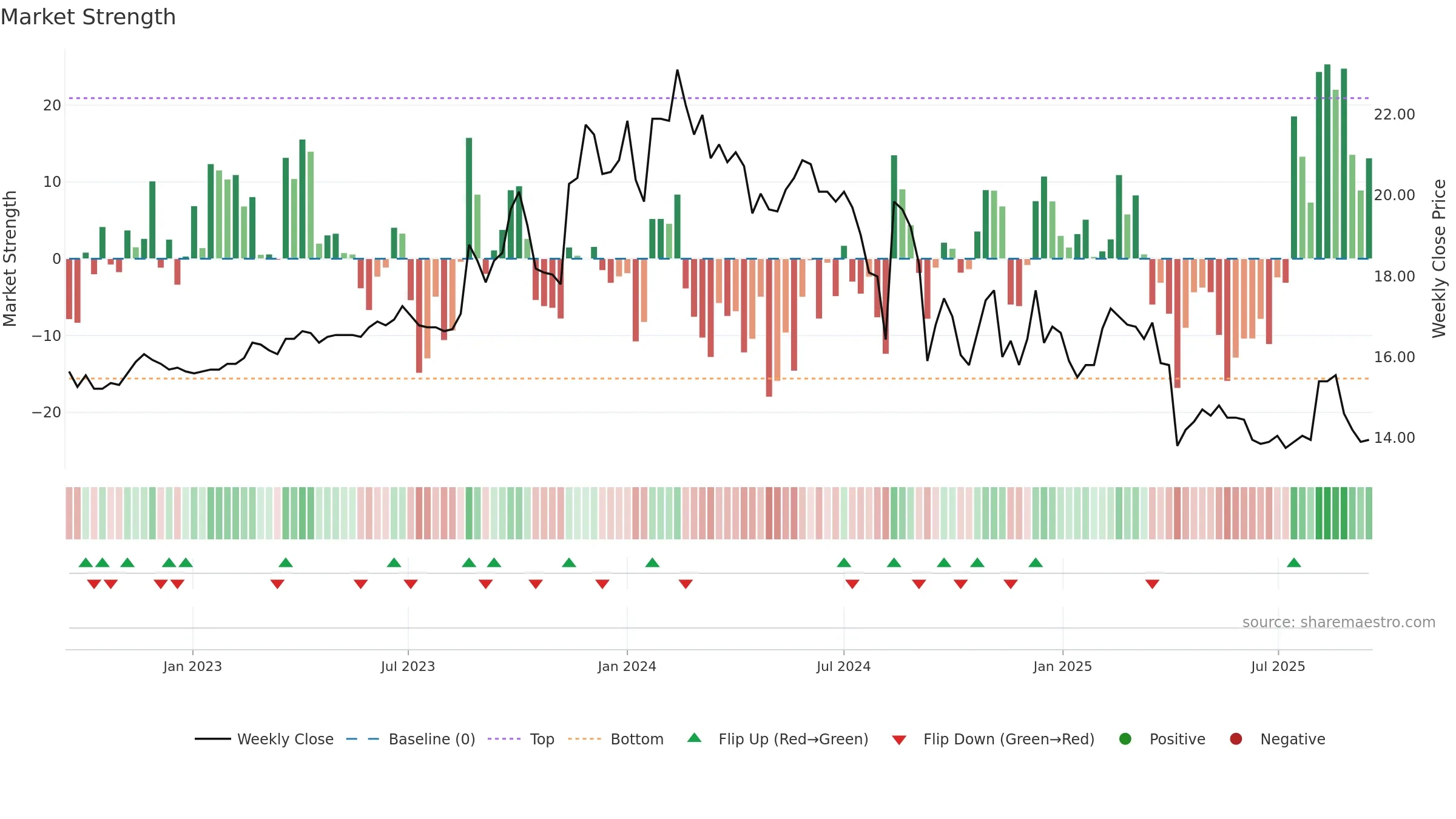Image resolution: width=1456 pixels, height=819 pixels.
Task: Click the green flip-up triangle before Jul 2023
Action: 394,562
